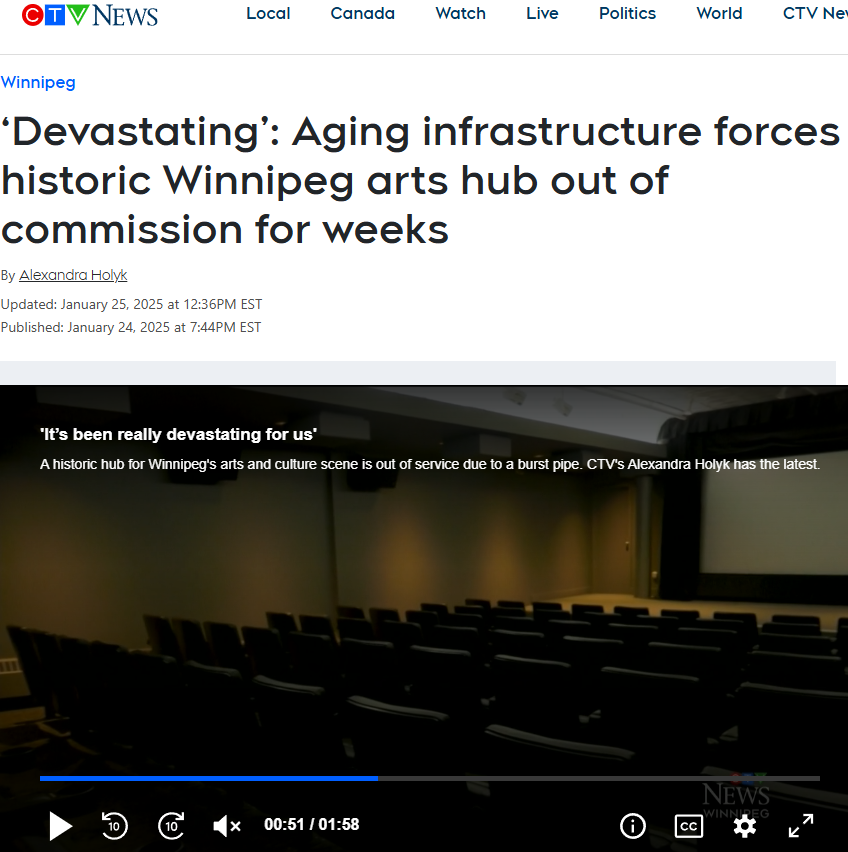Play the video
Image resolution: width=848 pixels, height=852 pixels.
pos(60,826)
